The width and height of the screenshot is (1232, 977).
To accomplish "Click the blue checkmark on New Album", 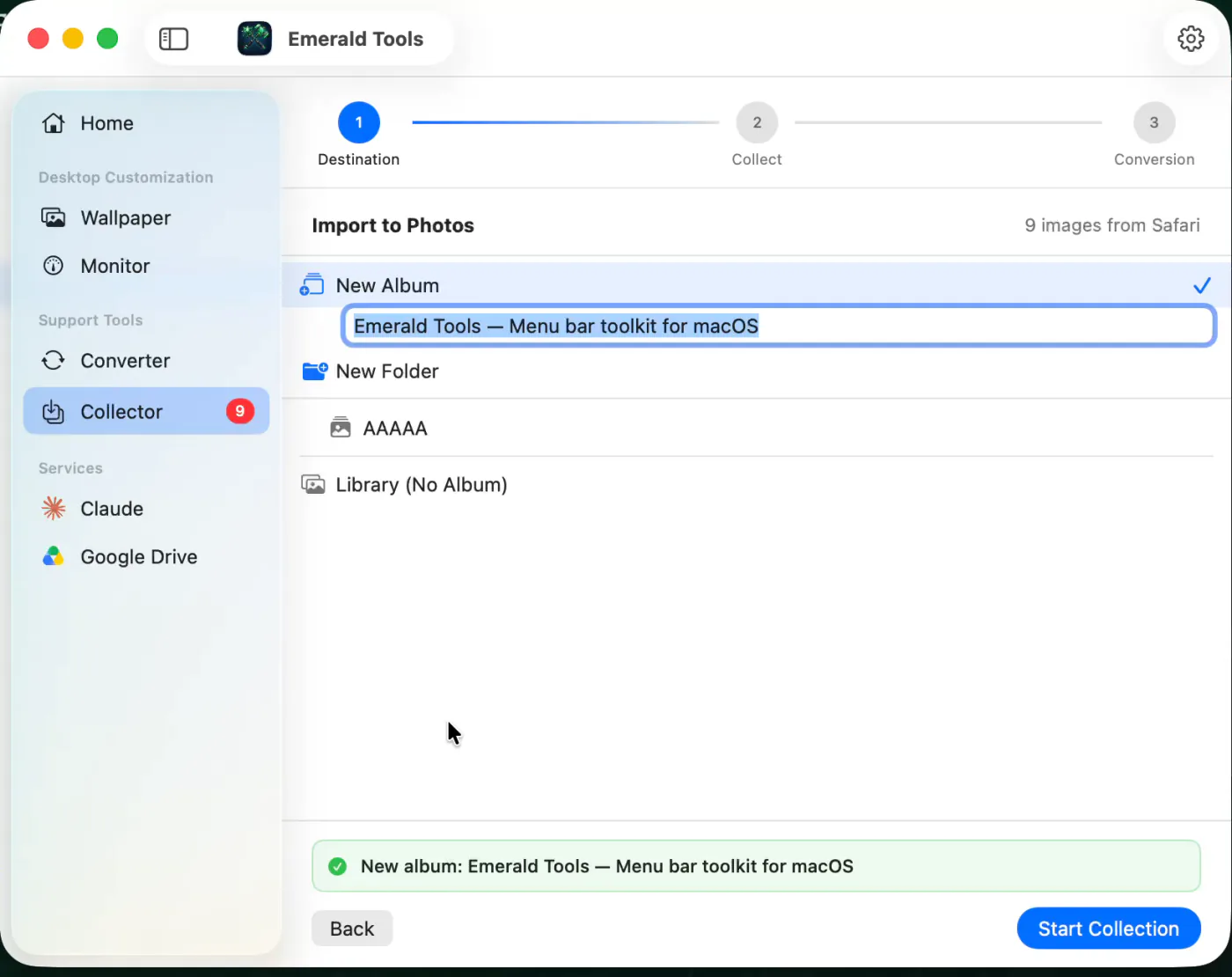I will pyautogui.click(x=1201, y=285).
